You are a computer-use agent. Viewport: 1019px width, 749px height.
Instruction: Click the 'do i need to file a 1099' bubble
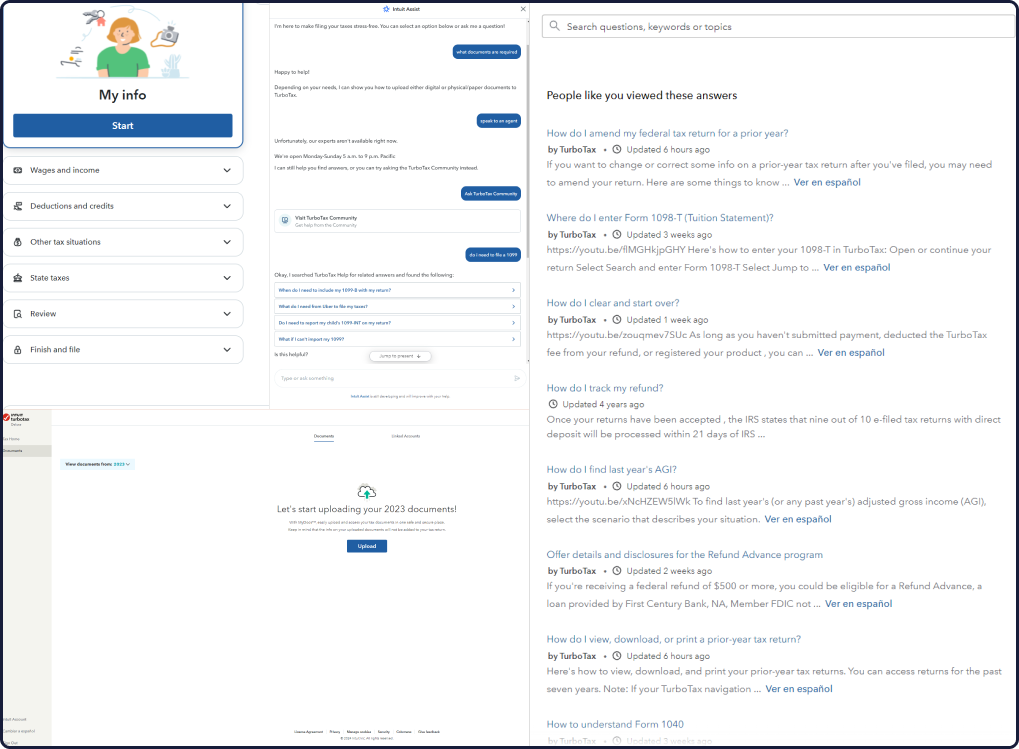point(493,255)
